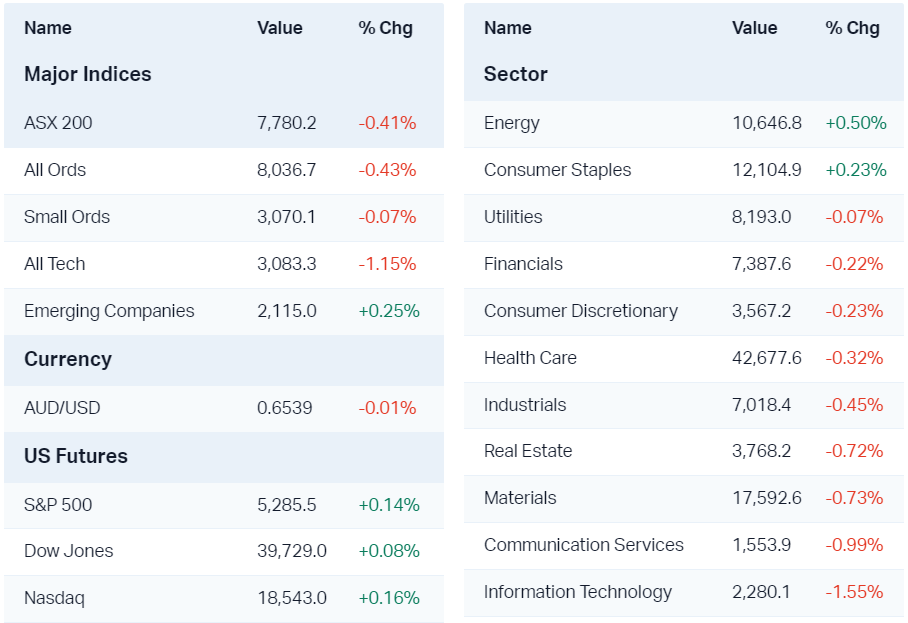Click the ASX 200 index name
The image size is (908, 623).
pyautogui.click(x=58, y=123)
